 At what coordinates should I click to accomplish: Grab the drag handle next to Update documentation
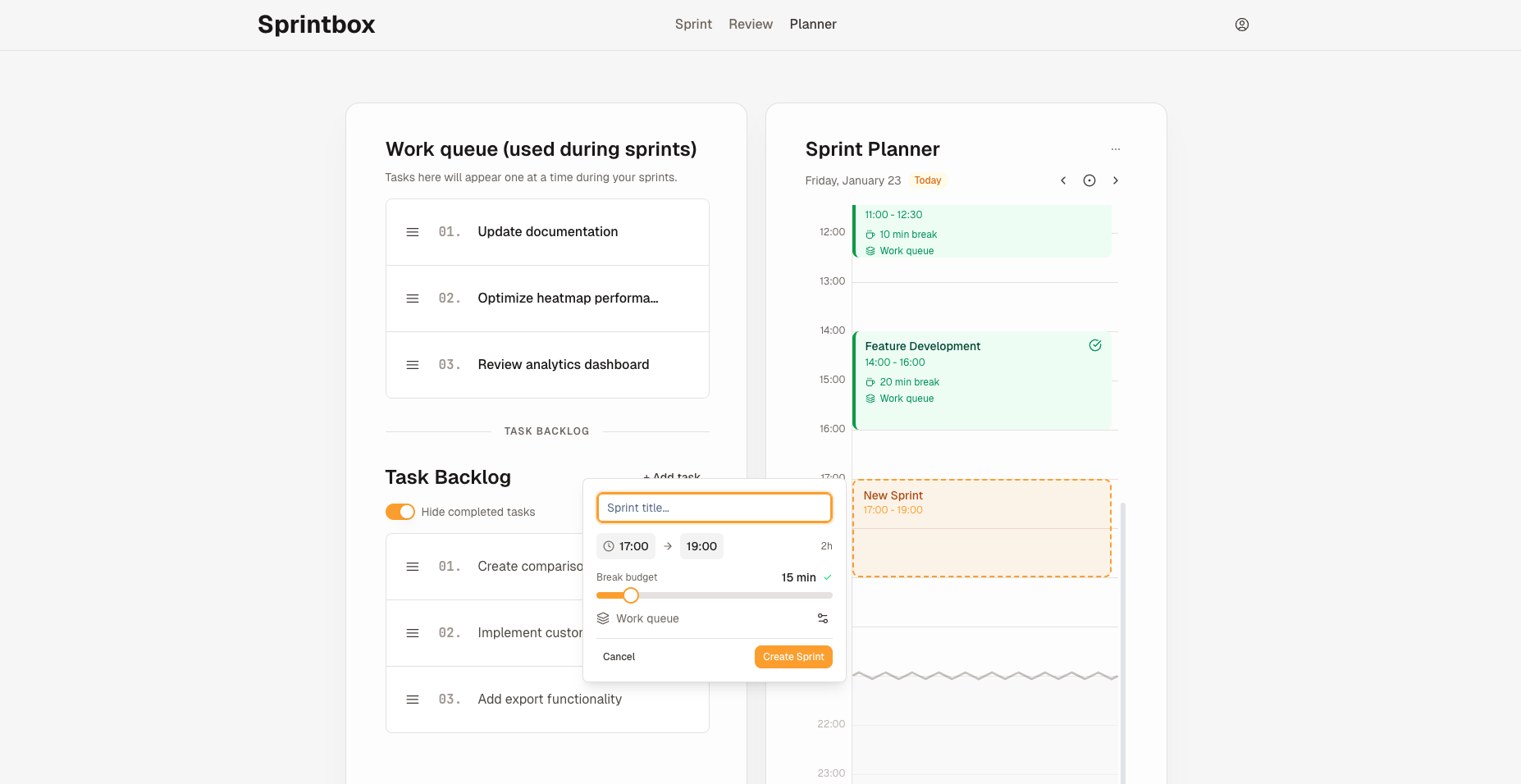pos(413,232)
